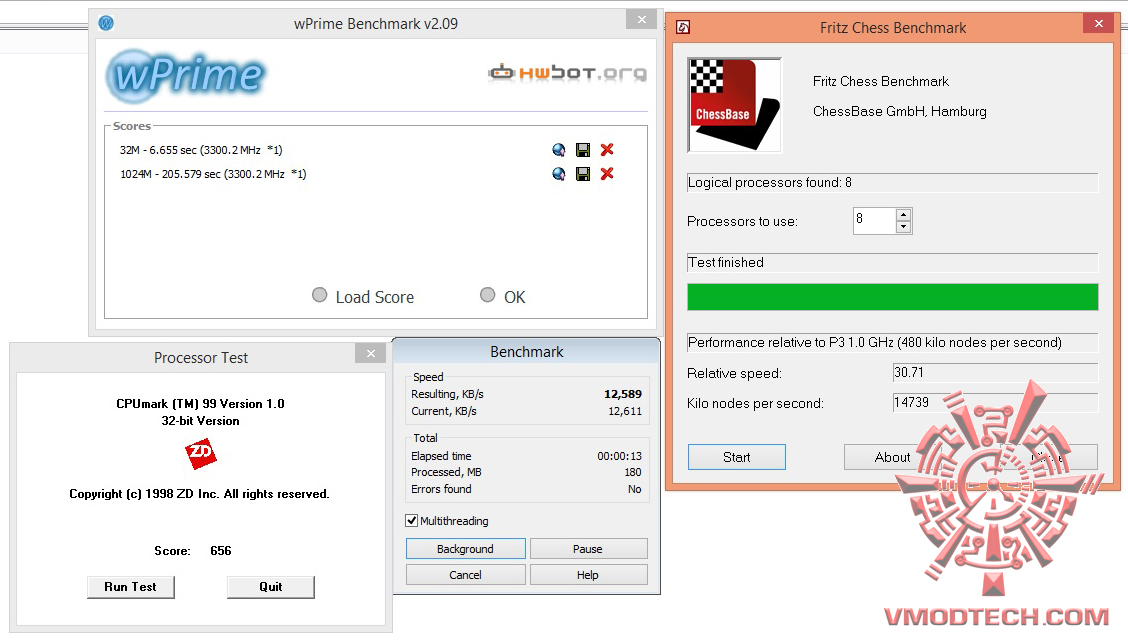The height and width of the screenshot is (642, 1128).
Task: Close the Fritz Chess Benchmark window
Action: pos(1099,23)
